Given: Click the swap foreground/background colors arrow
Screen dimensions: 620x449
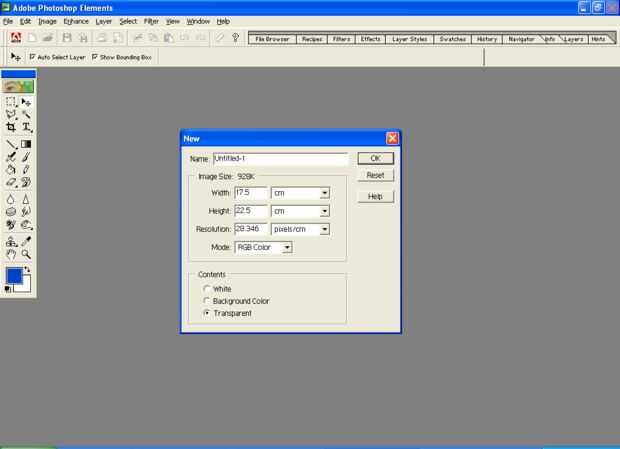Looking at the screenshot, I should (27, 270).
